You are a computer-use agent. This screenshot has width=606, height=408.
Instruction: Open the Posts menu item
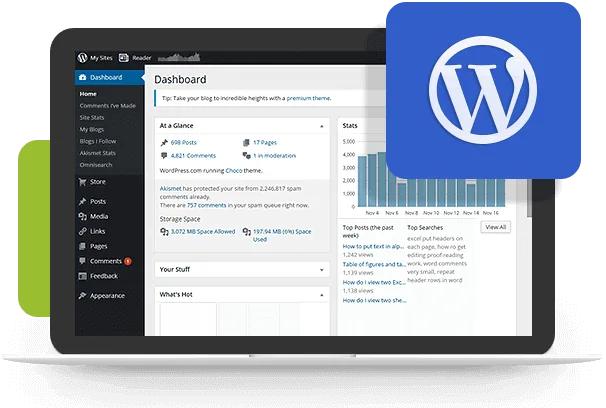tap(98, 201)
